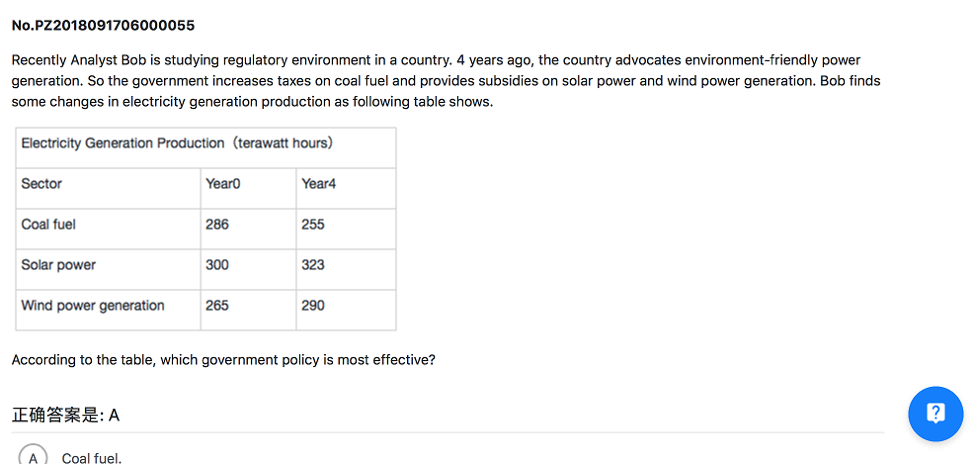
Task: Open the blue help question-mark button
Action: (x=935, y=413)
